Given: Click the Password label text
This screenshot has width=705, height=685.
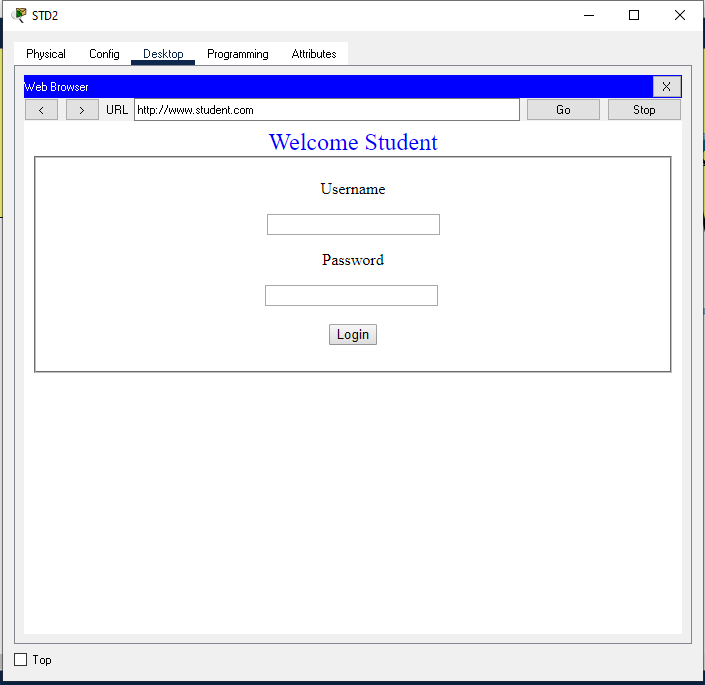Looking at the screenshot, I should (353, 260).
